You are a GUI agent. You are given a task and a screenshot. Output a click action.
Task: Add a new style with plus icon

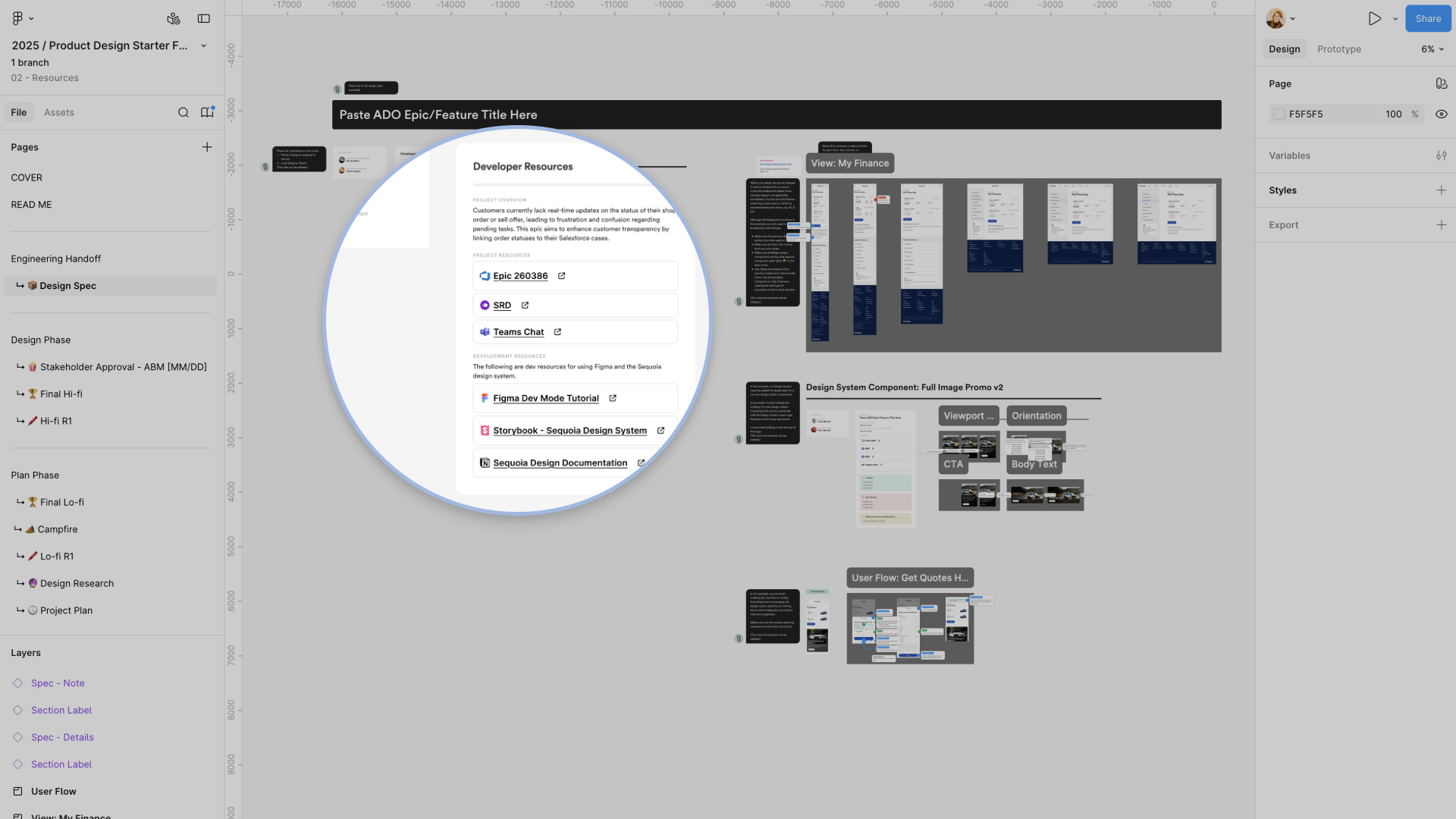(x=1441, y=190)
